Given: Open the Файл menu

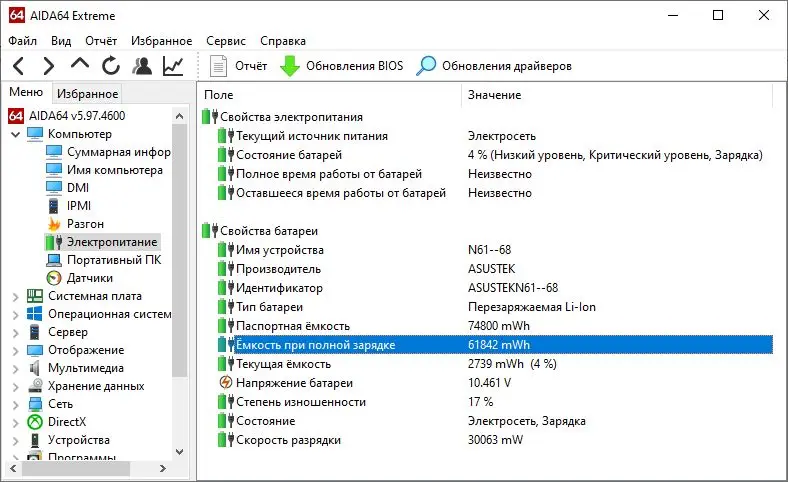Looking at the screenshot, I should 22,41.
